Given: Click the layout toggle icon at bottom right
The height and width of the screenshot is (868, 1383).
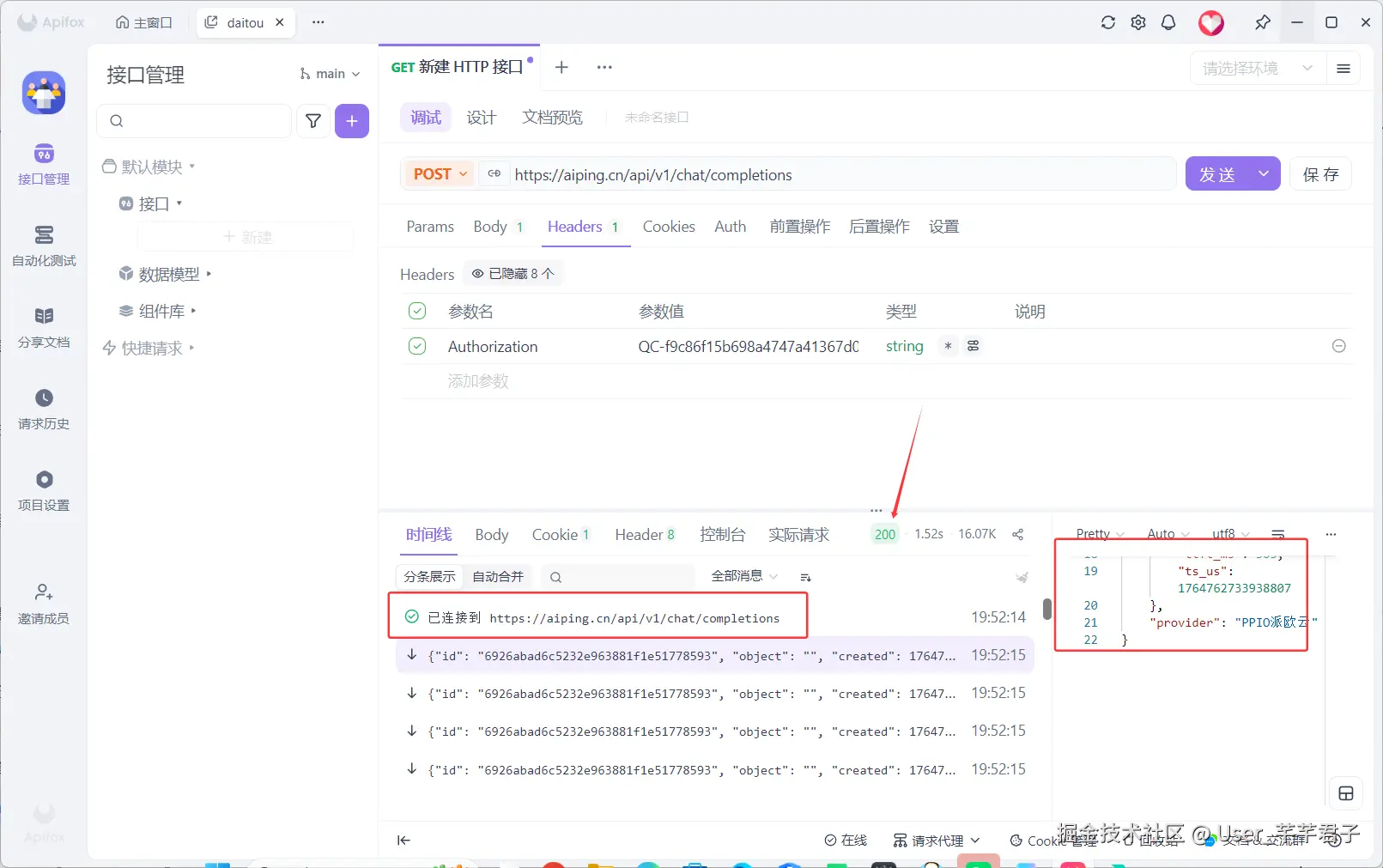Looking at the screenshot, I should 1346,793.
